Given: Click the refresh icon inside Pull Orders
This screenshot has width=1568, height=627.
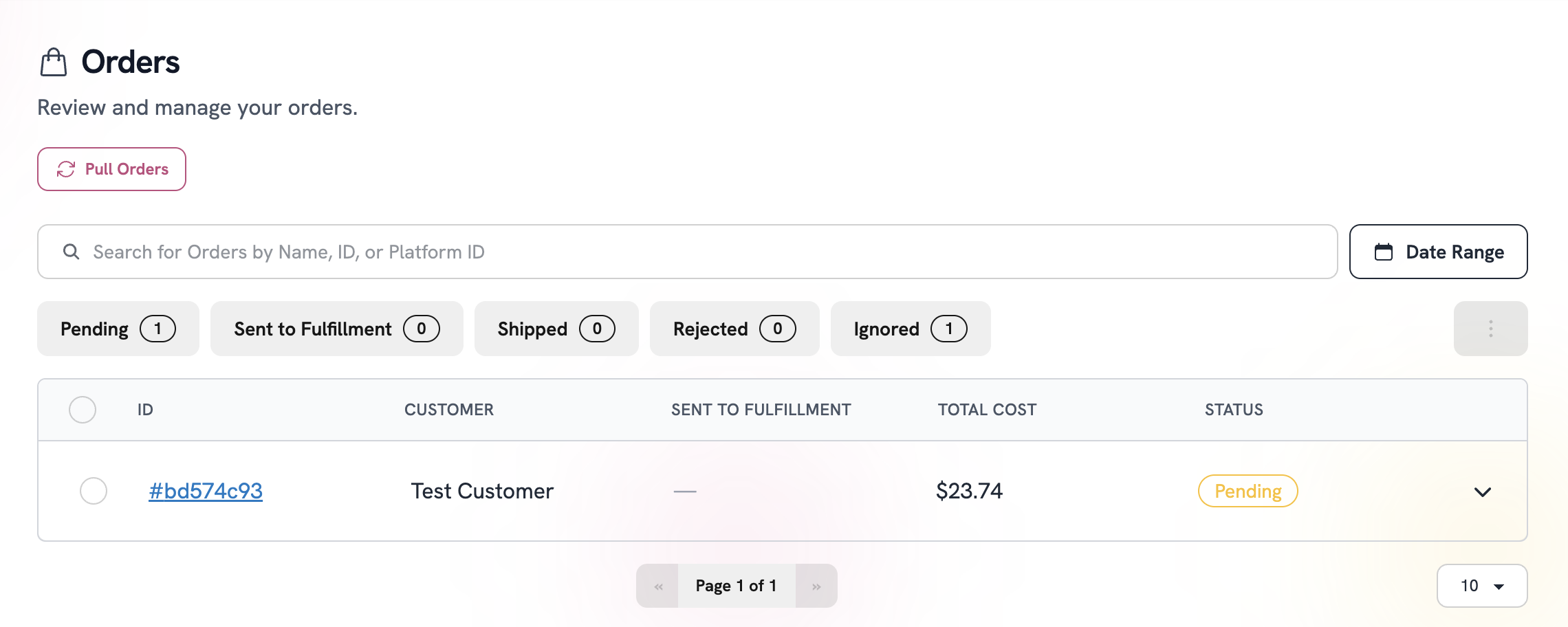Looking at the screenshot, I should (x=65, y=168).
